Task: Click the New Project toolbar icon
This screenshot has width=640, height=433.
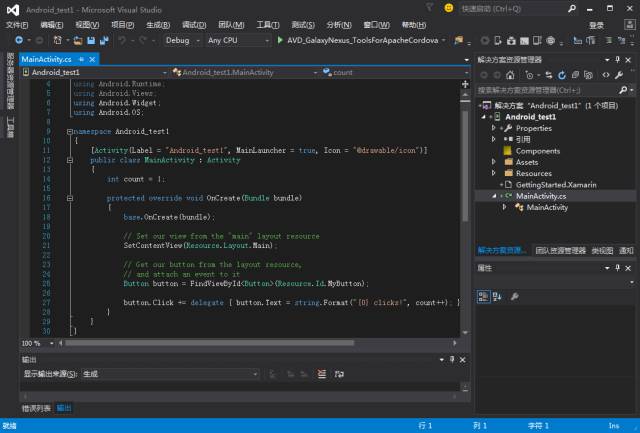Action: pyautogui.click(x=58, y=40)
